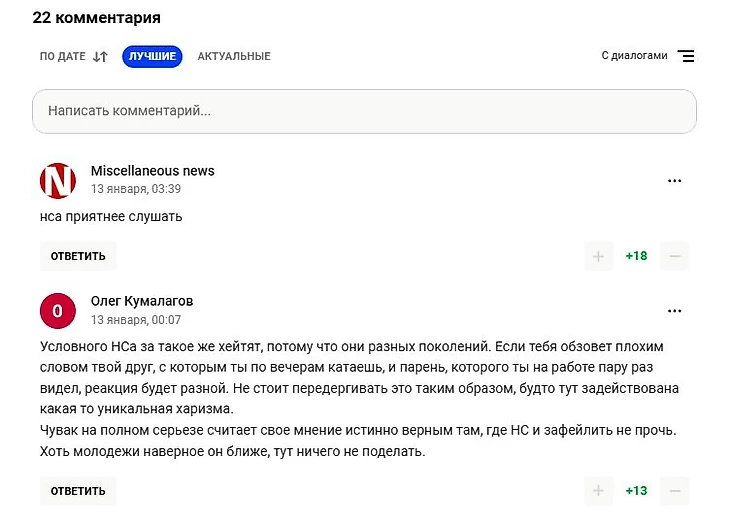Downvote Олег Кумалагов's comment with minus
This screenshot has height=518, width=730.
(x=675, y=491)
